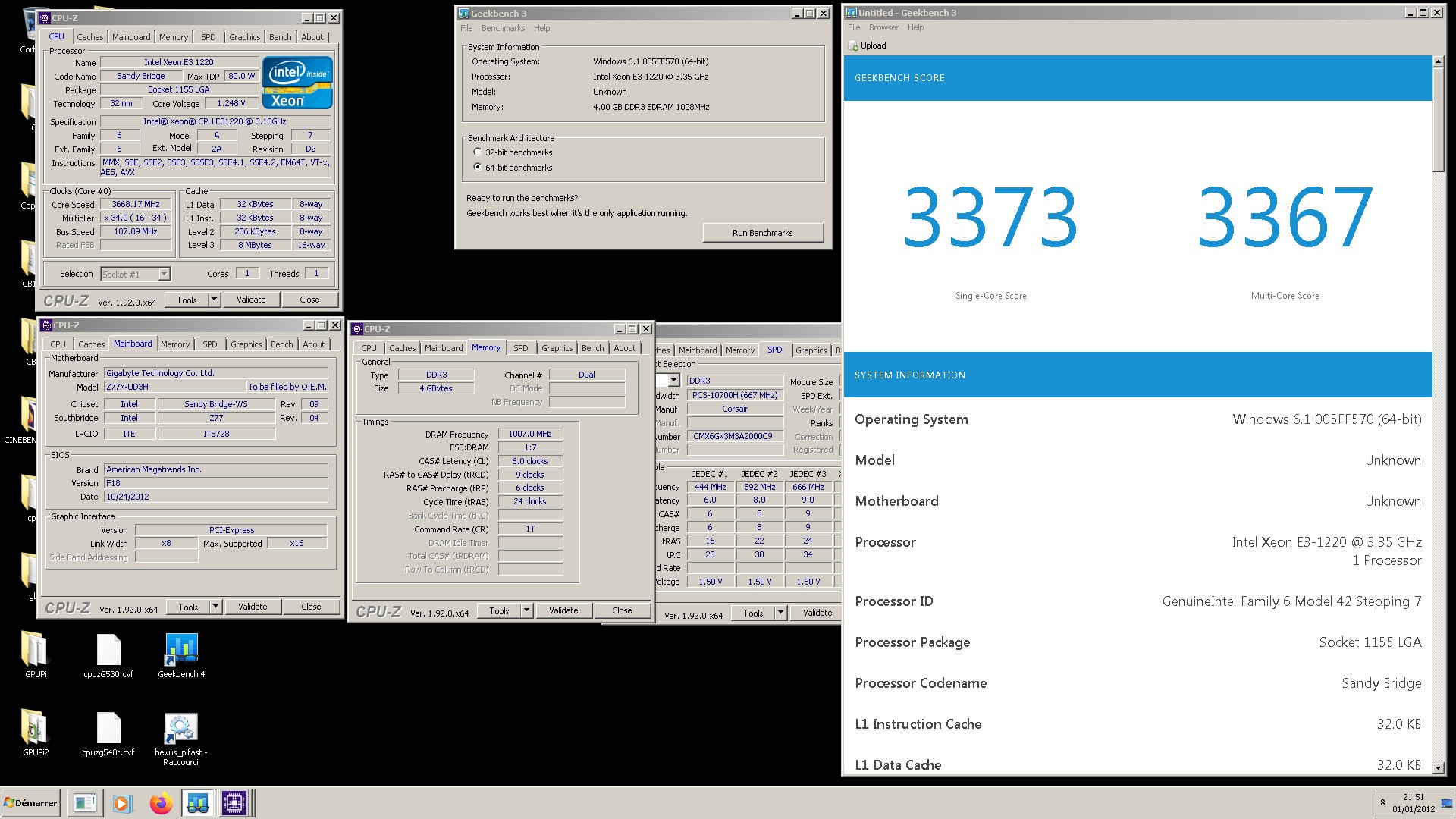Open SPD tab in Mainboard CPU-Z window
Image resolution: width=1456 pixels, height=819 pixels.
click(x=209, y=344)
